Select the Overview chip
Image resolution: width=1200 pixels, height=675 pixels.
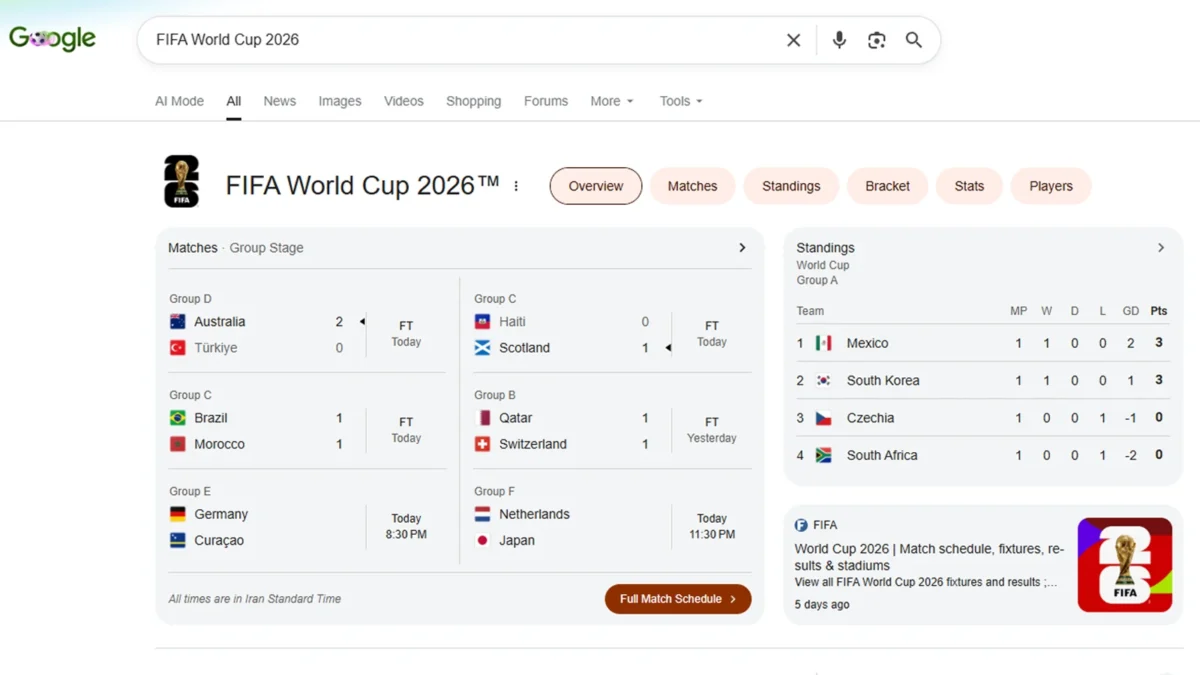pos(596,186)
